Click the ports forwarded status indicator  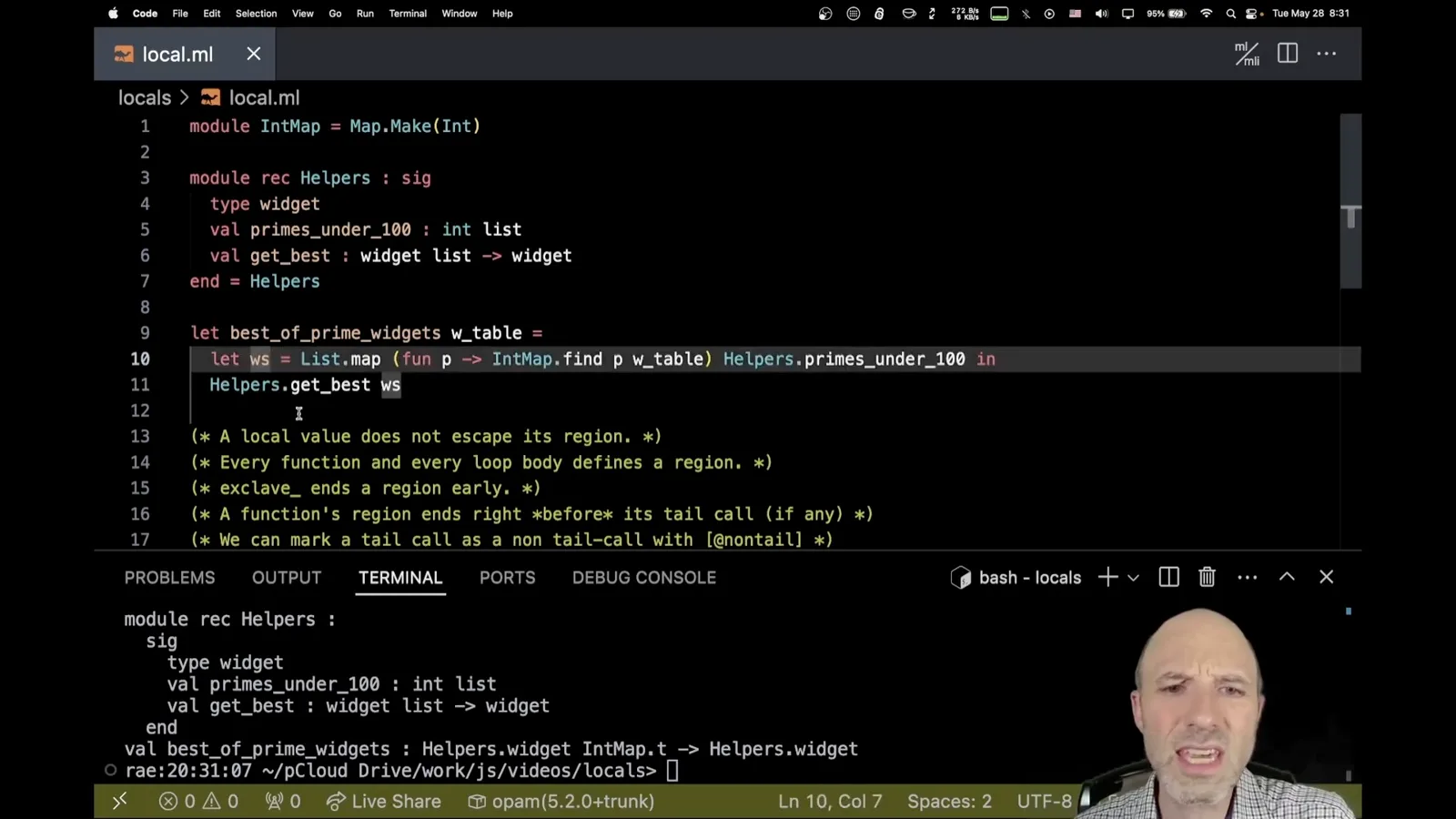pos(282,801)
